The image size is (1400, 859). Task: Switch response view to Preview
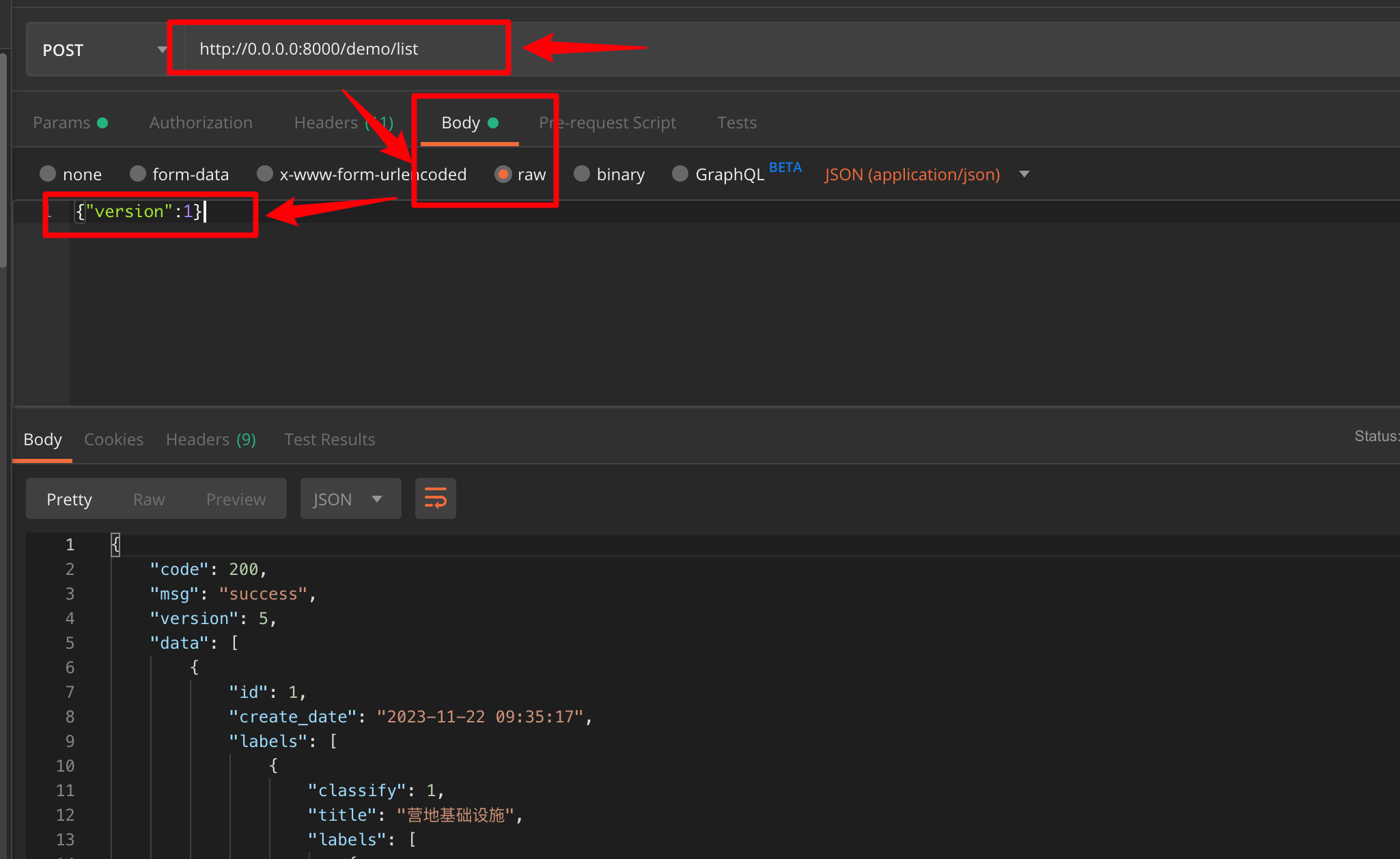pos(236,499)
